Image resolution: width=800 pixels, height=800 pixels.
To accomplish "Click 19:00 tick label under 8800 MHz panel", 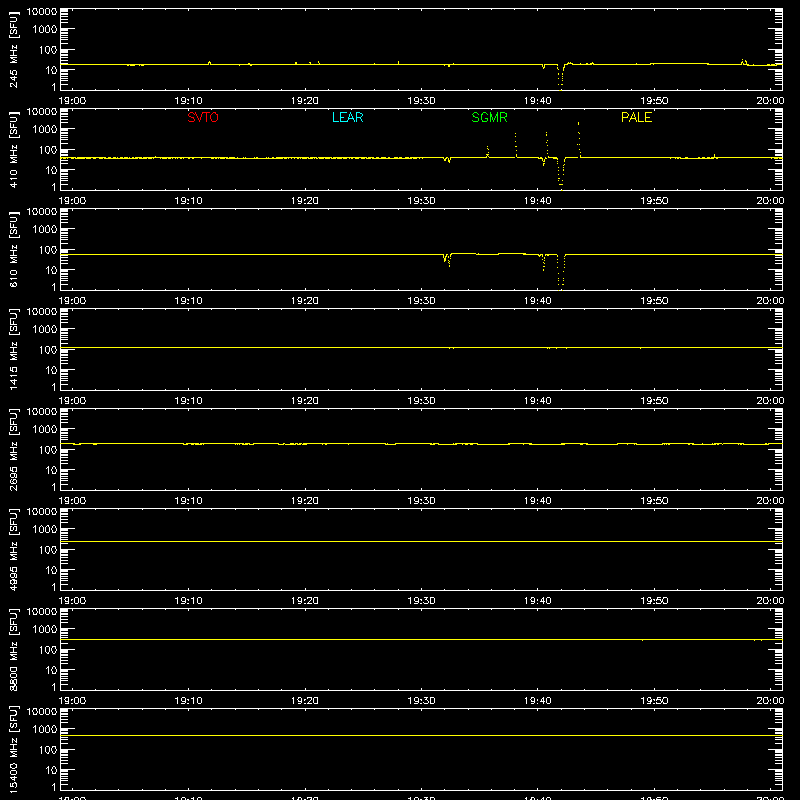I will 72,701.
